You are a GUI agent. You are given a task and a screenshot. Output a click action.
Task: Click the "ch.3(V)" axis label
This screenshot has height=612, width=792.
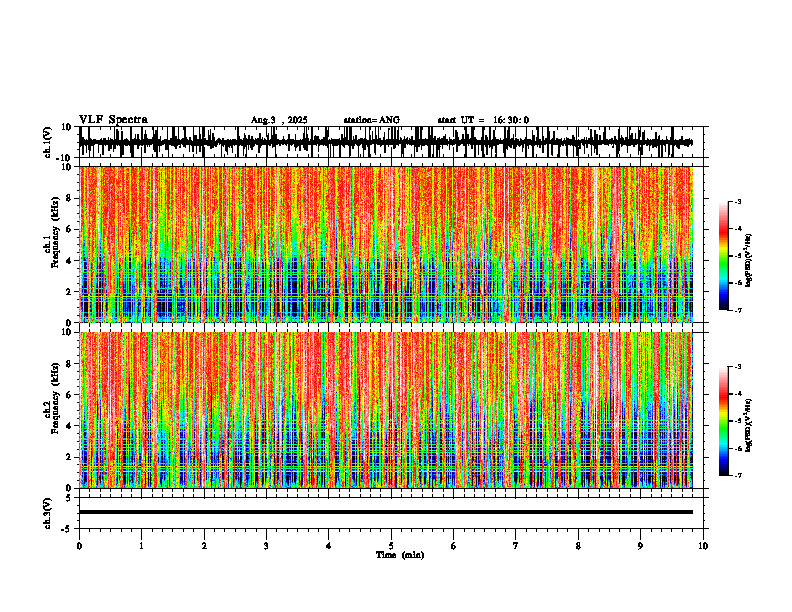click(x=48, y=514)
